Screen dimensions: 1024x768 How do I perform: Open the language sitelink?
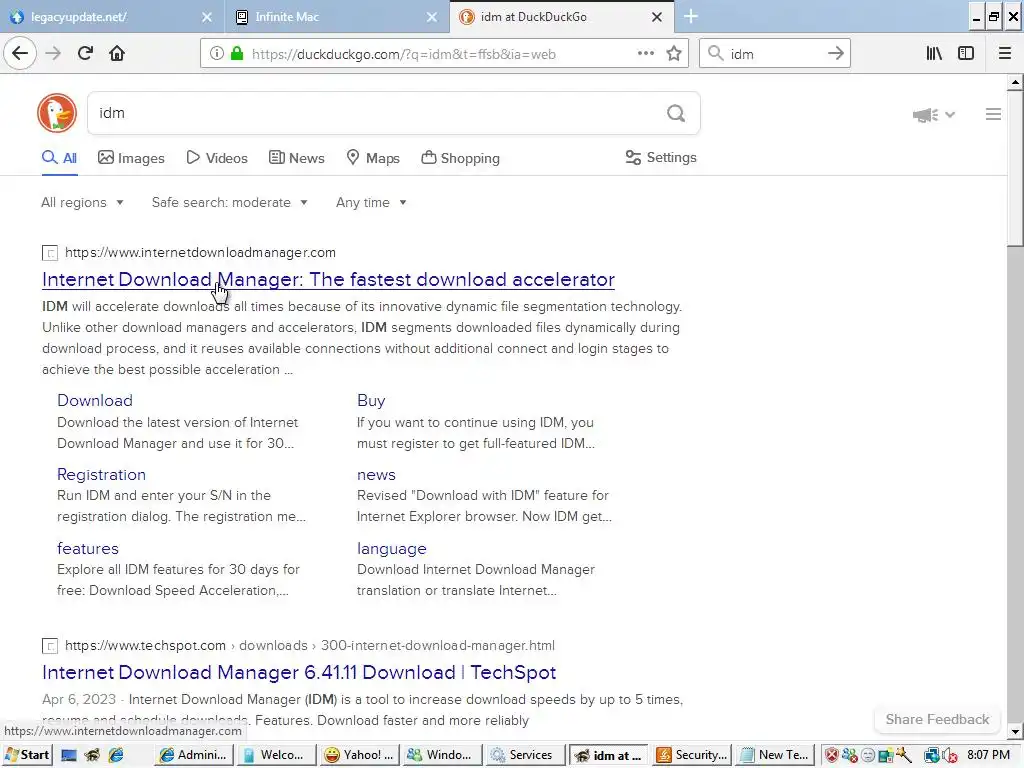(391, 549)
